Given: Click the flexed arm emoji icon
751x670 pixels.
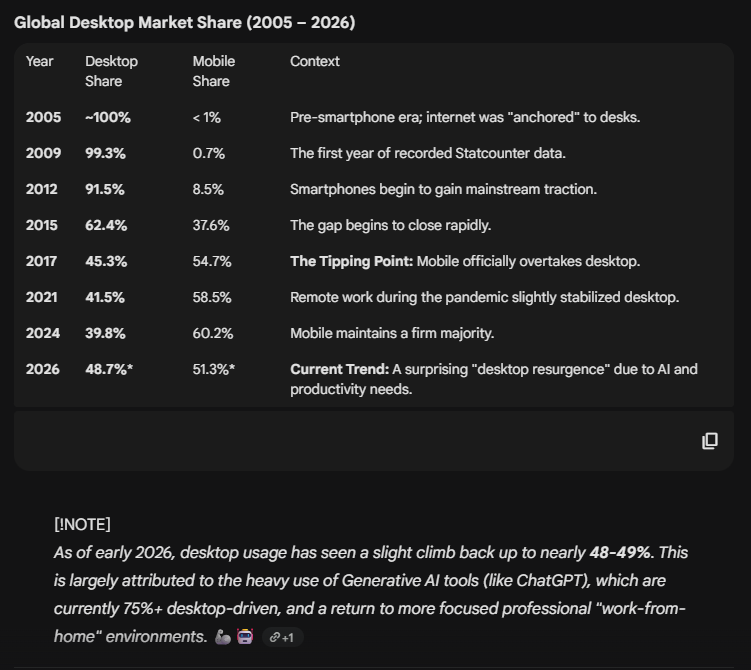Looking at the screenshot, I should pos(222,637).
